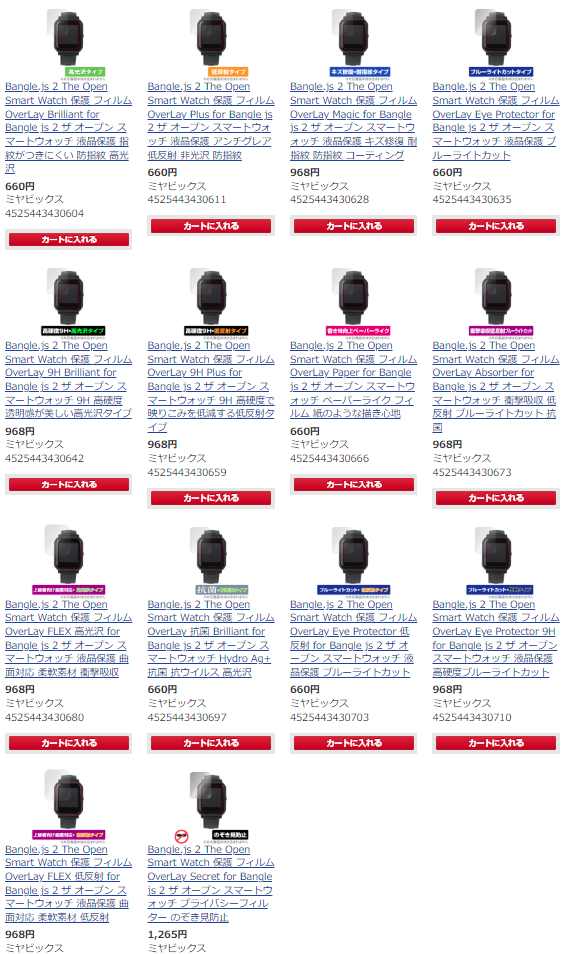
Task: Open the OverLay Plus anti-glare film thumbnail
Action: [211, 43]
